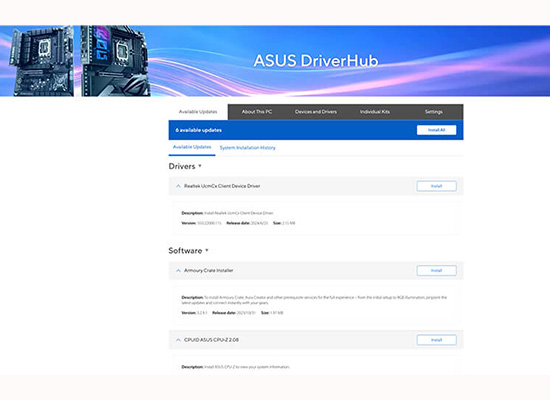Collapse Armoury Crate Installer chevron
This screenshot has width=550, height=400.
point(178,271)
